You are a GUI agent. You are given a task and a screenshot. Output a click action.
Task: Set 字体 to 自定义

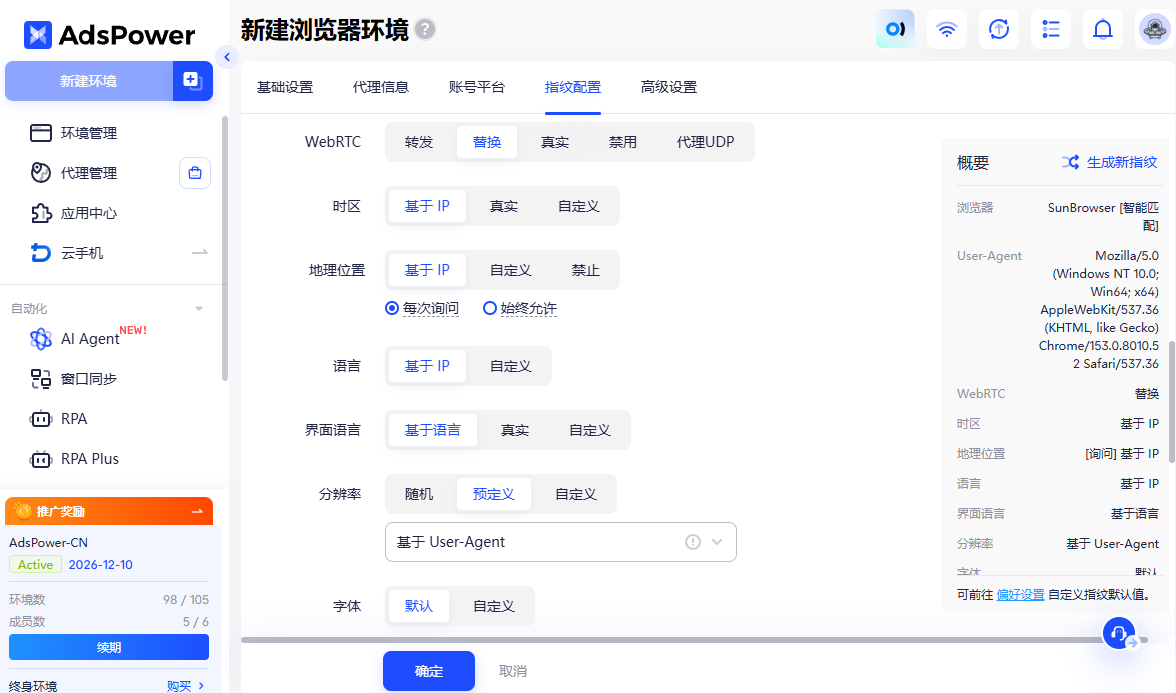(x=494, y=606)
